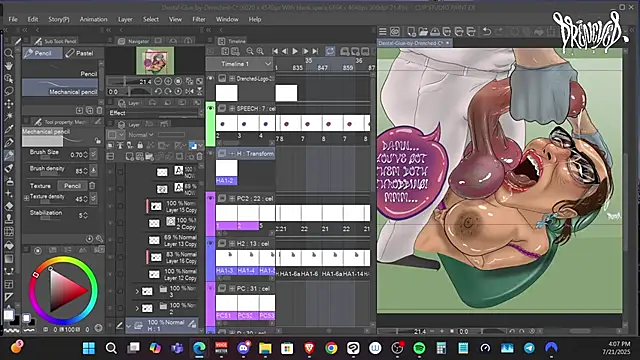This screenshot has height=360, width=640.
Task: Click Play in the Timeline controls
Action: 295,51
